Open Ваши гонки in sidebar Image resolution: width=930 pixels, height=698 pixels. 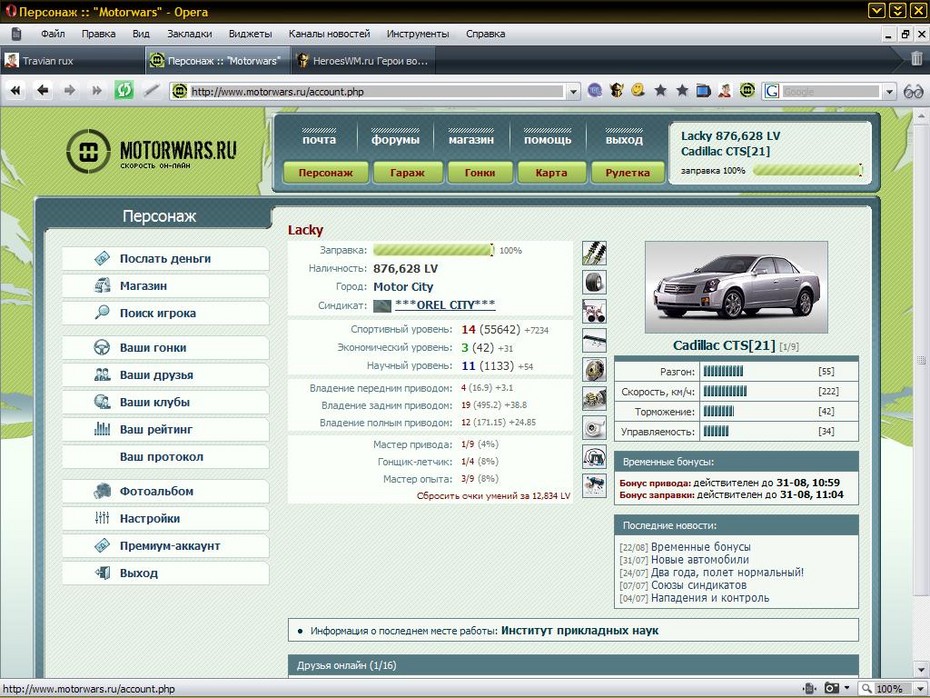(x=165, y=348)
